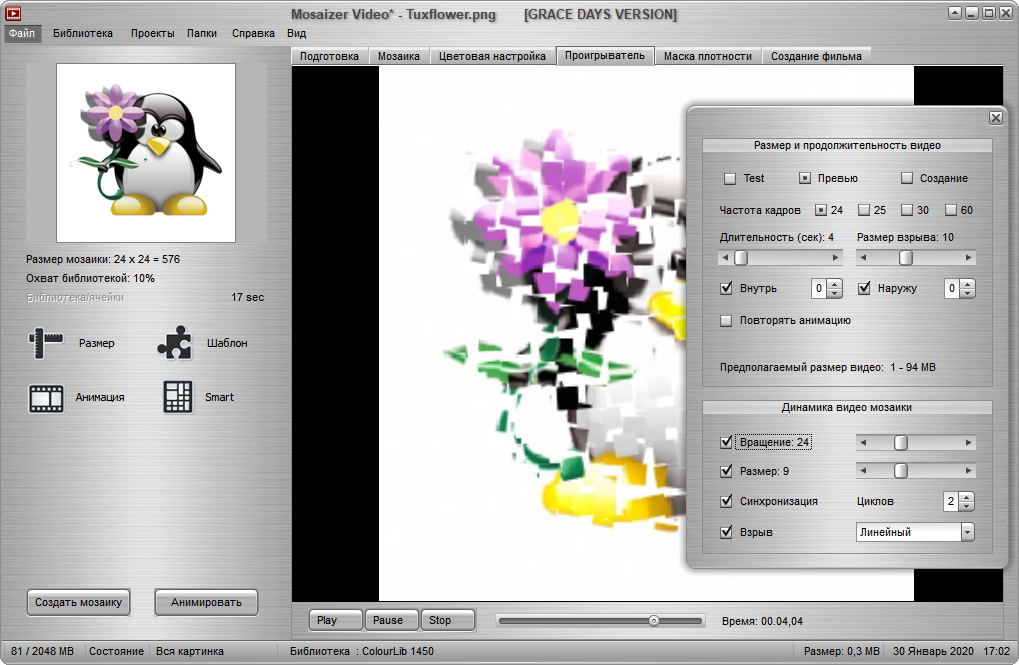The image size is (1019, 665).
Task: Open the Файл menu
Action: tap(22, 33)
